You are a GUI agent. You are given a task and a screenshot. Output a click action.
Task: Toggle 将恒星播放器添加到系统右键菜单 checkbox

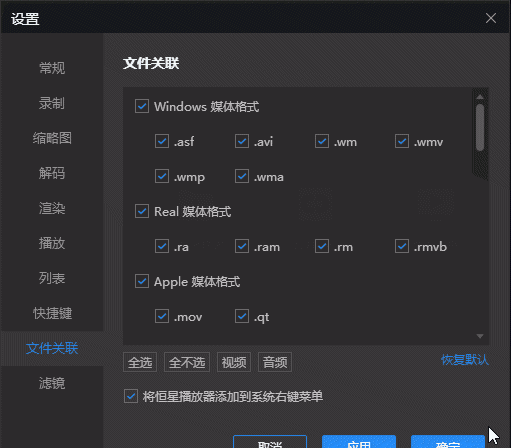131,396
